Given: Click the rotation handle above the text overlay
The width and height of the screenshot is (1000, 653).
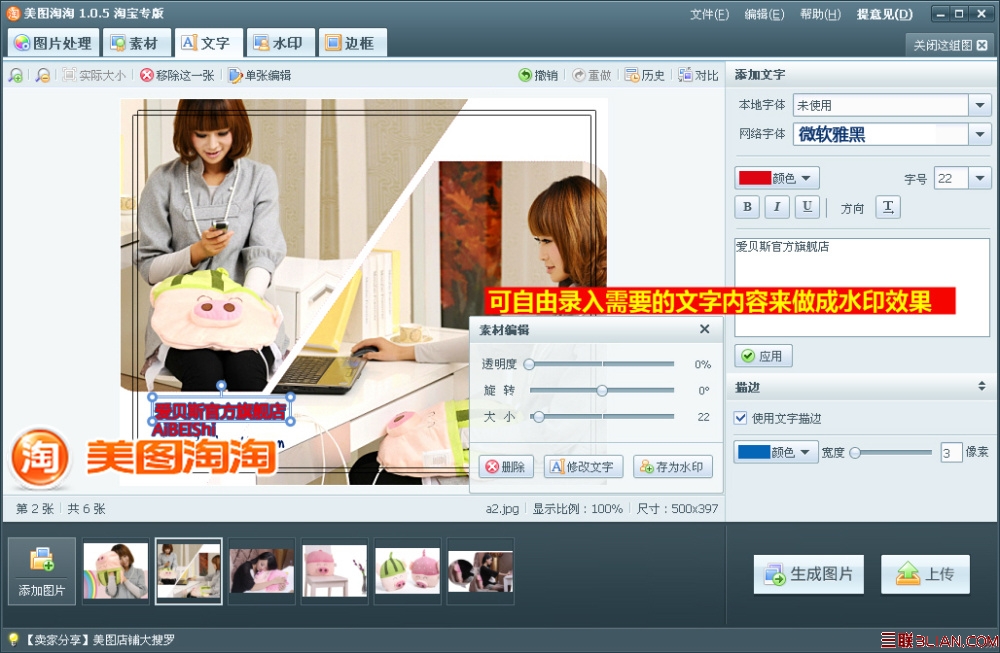Looking at the screenshot, I should [221, 386].
